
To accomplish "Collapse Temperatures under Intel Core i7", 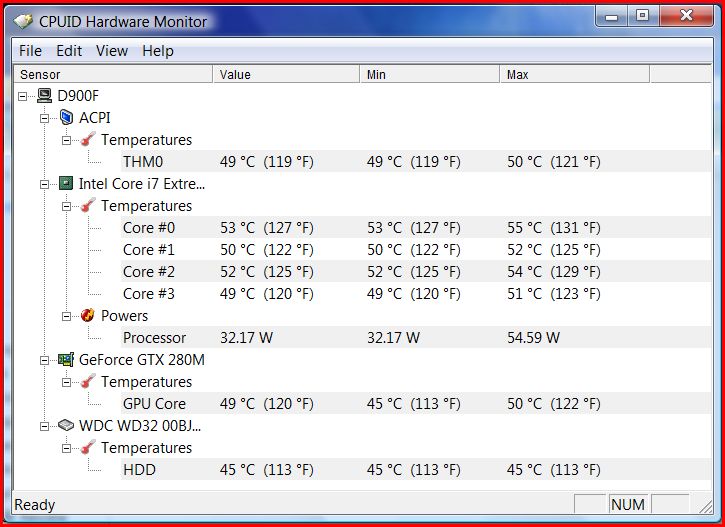I will tap(67, 207).
